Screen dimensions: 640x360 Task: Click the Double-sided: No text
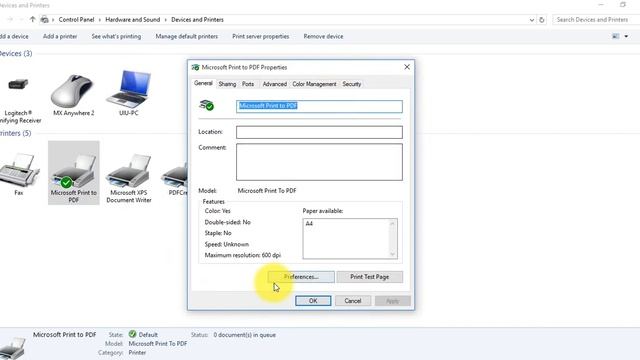point(227,222)
